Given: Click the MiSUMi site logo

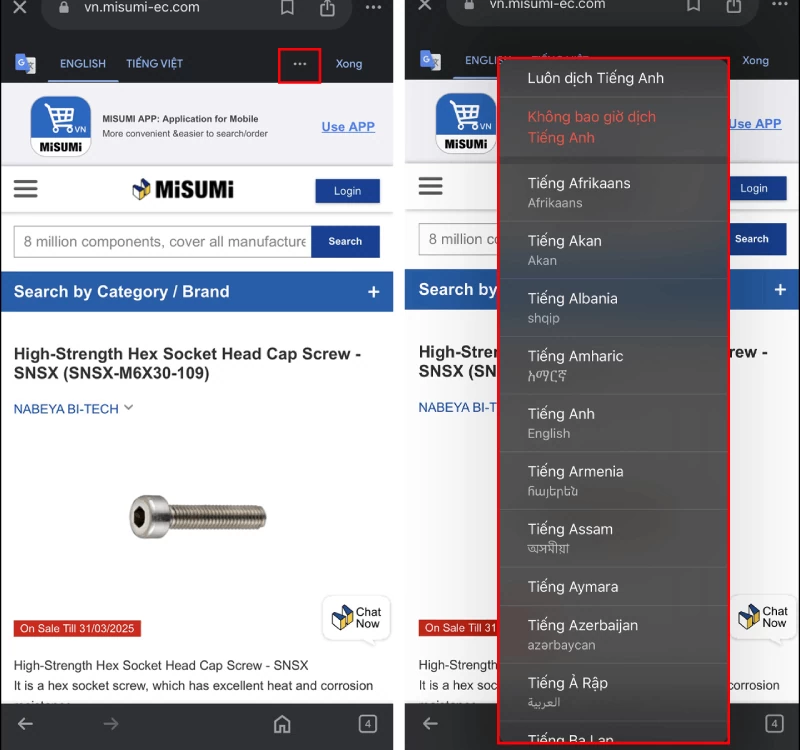Looking at the screenshot, I should (183, 188).
